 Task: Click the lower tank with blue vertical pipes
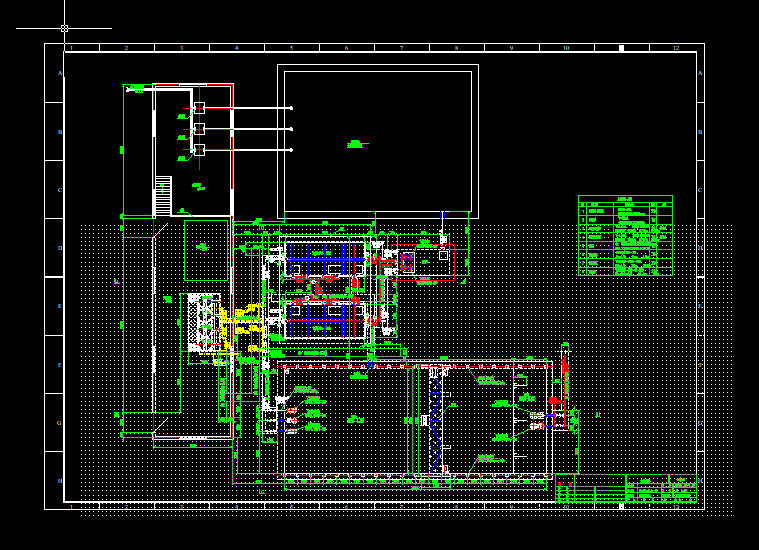point(325,320)
